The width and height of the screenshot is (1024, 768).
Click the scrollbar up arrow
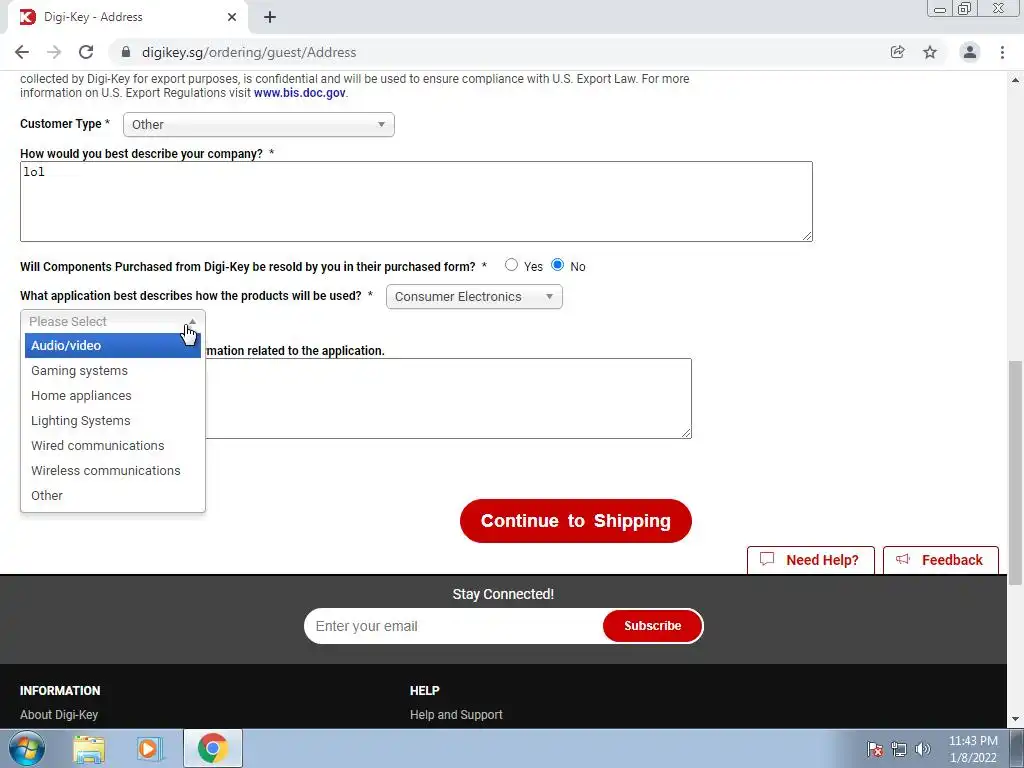(1015, 80)
